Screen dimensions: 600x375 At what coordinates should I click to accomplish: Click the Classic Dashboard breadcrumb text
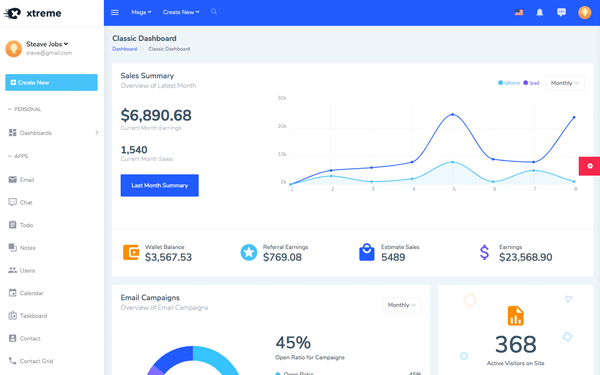click(169, 49)
